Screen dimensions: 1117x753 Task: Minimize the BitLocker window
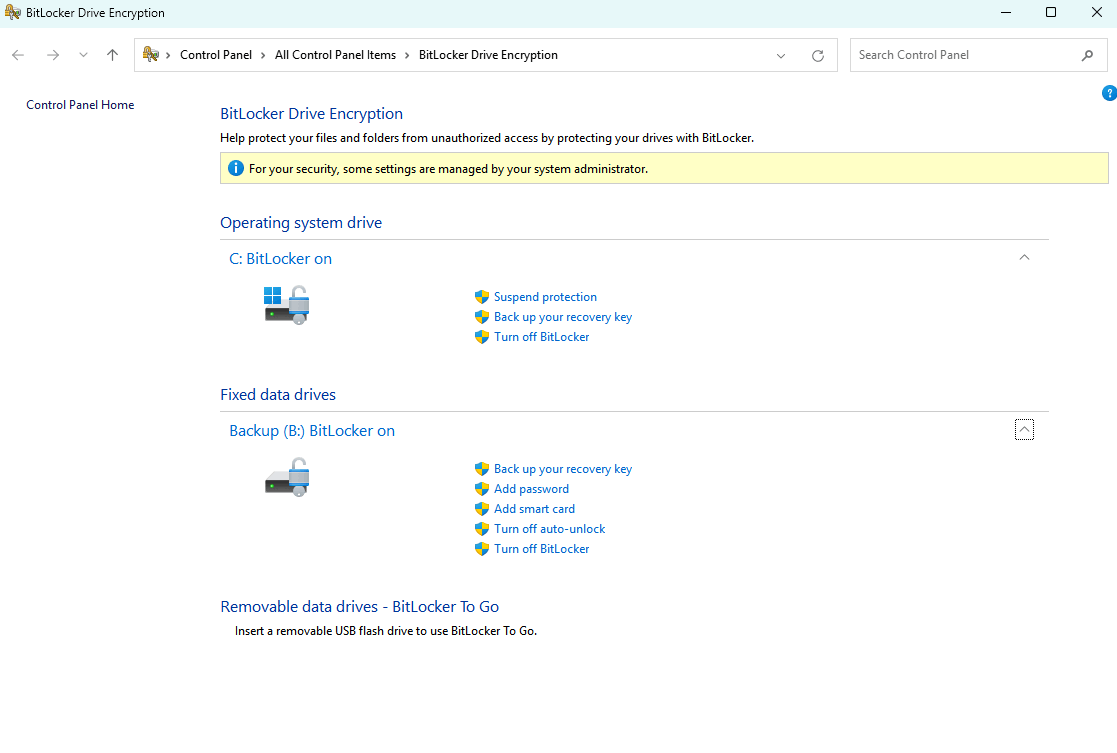(x=1006, y=13)
